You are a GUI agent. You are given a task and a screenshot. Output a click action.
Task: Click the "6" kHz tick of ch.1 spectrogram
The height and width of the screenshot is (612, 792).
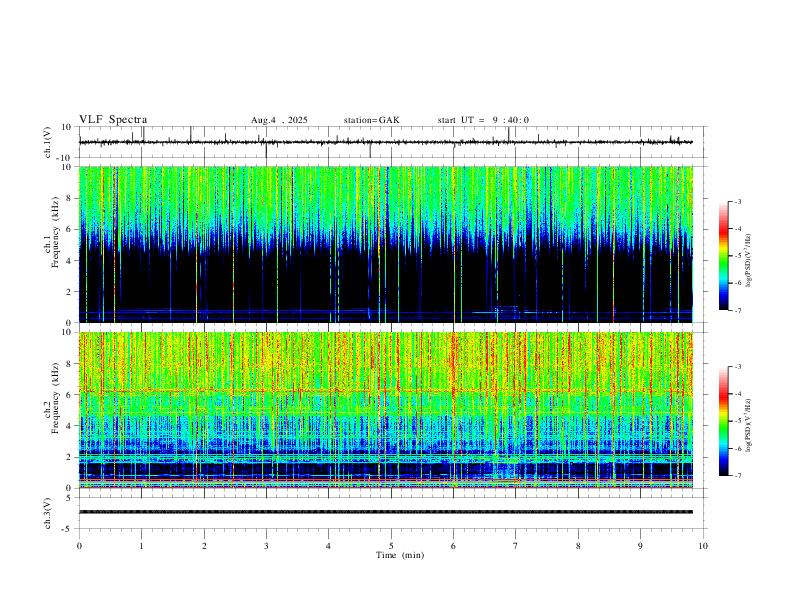70,229
